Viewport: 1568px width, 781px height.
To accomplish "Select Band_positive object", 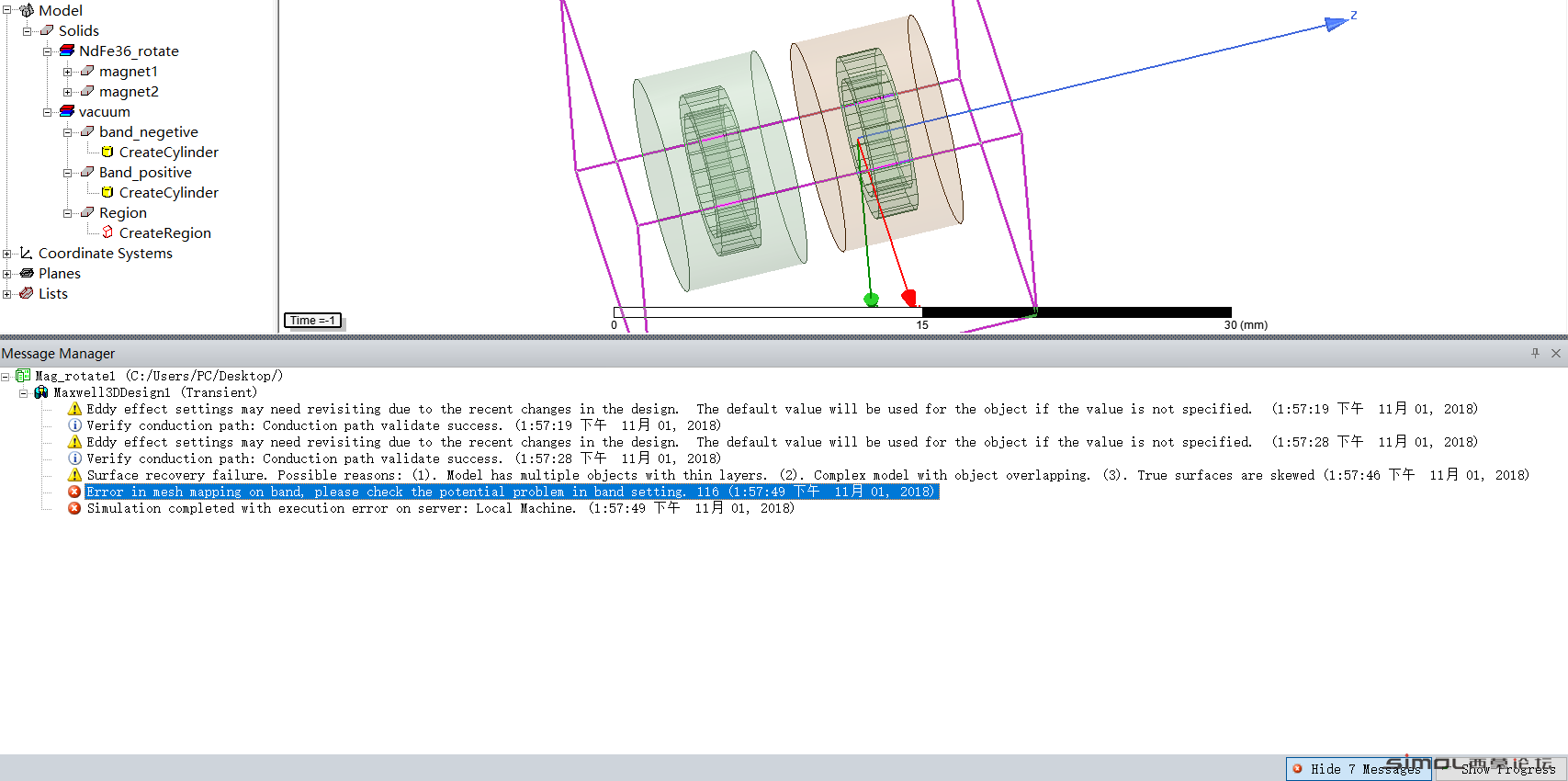I will (x=145, y=172).
